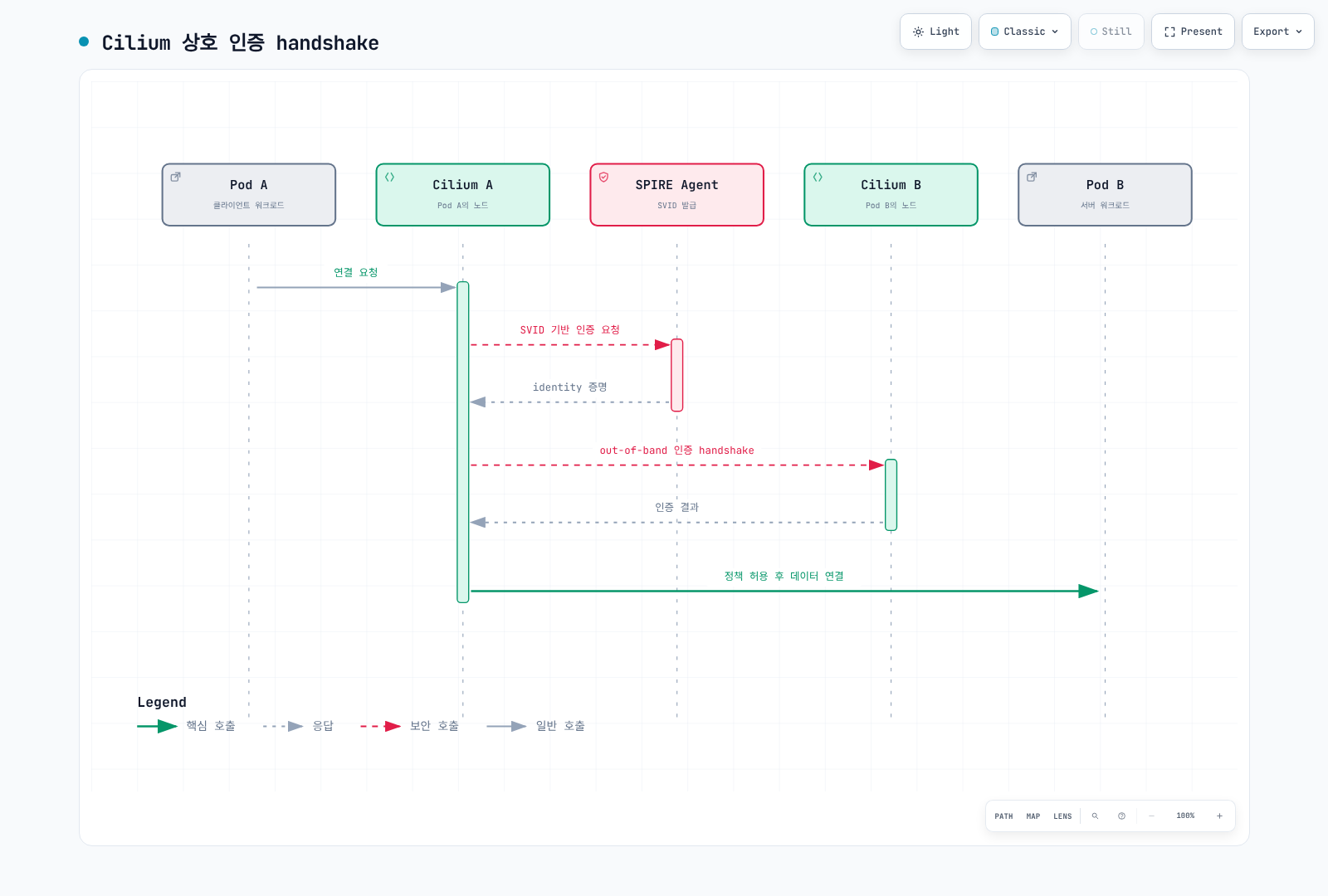Click the 'identity 증명' response label
This screenshot has width=1328, height=896.
click(570, 387)
